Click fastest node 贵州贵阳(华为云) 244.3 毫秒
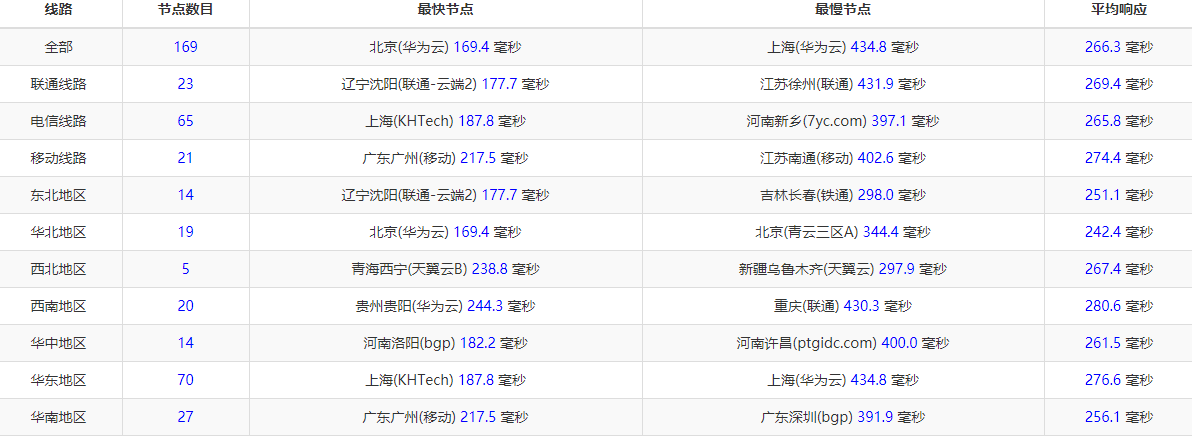The width and height of the screenshot is (1192, 440). pyautogui.click(x=445, y=306)
